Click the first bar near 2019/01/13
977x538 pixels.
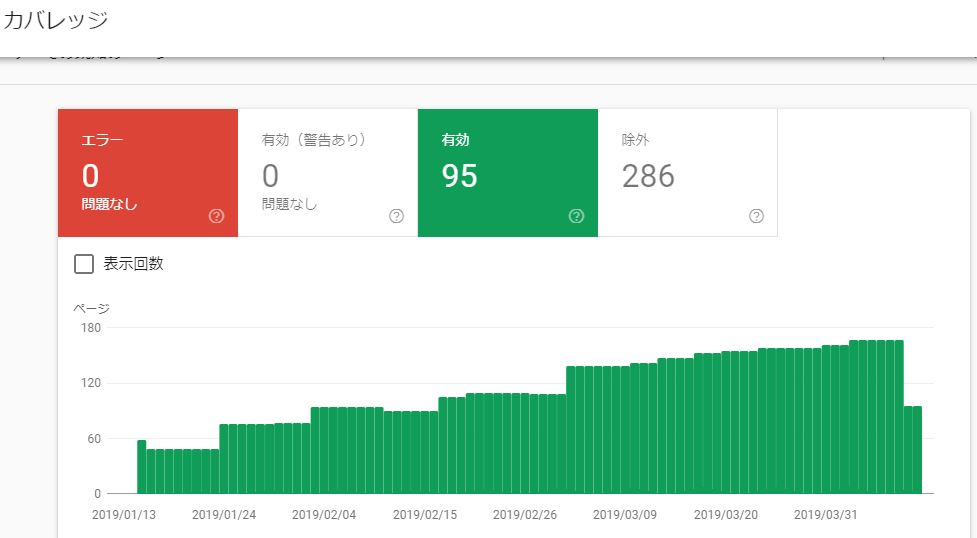click(142, 467)
